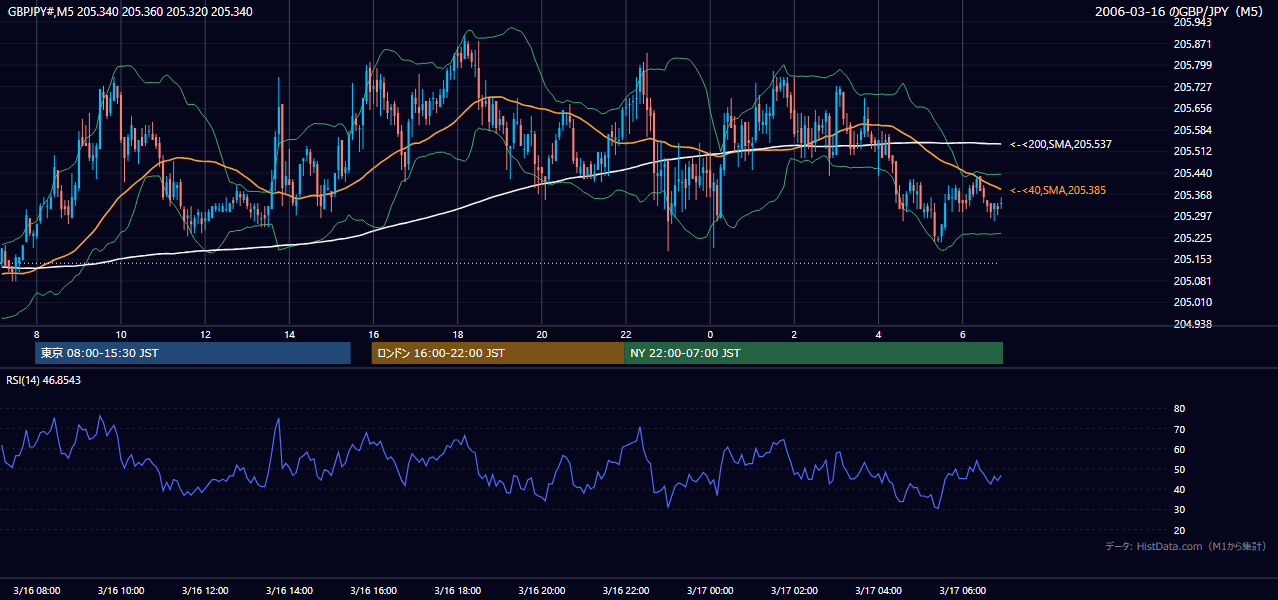Click the bottom date label 3/17 06:00
Image resolution: width=1278 pixels, height=600 pixels.
[x=965, y=590]
